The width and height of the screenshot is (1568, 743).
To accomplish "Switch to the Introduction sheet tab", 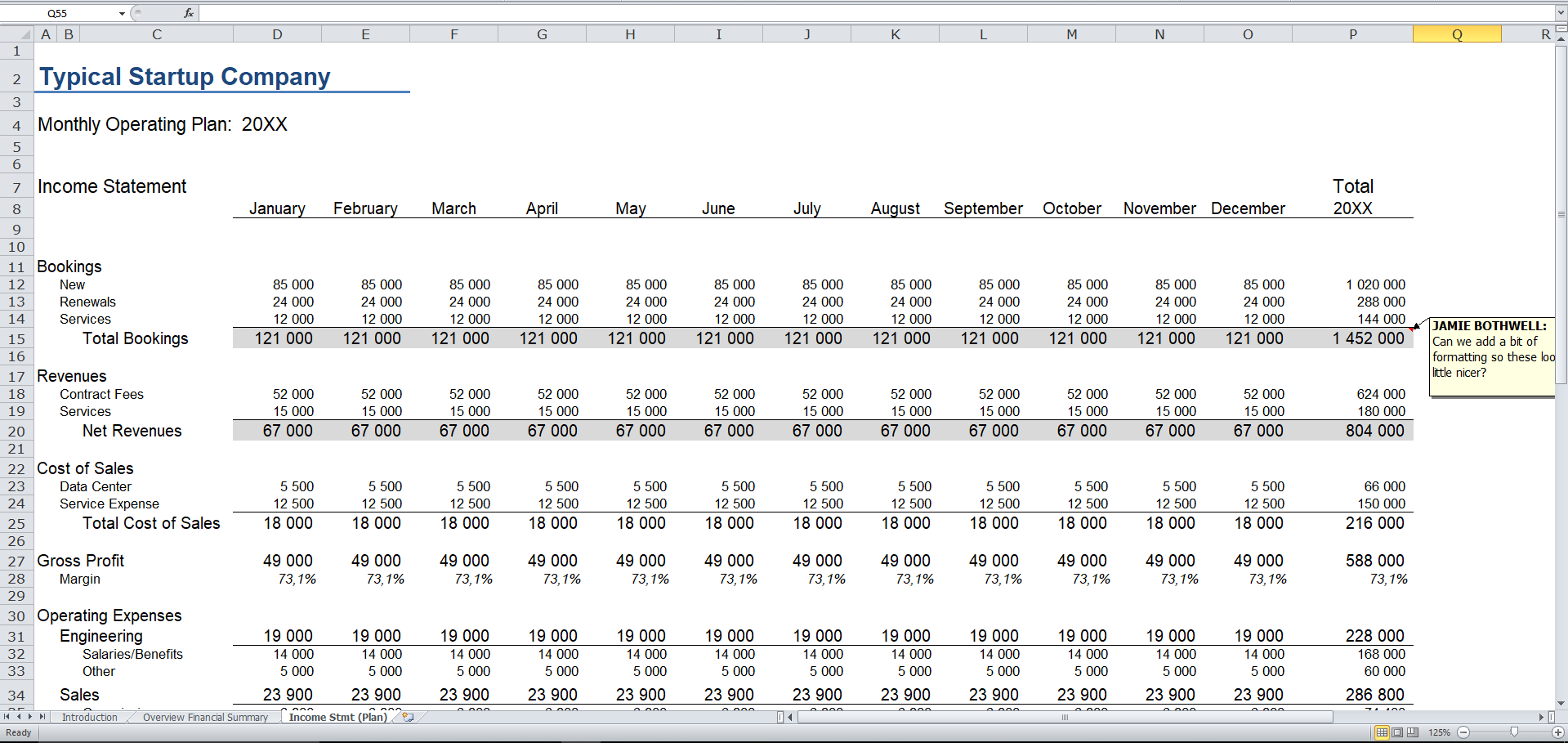I will [89, 717].
